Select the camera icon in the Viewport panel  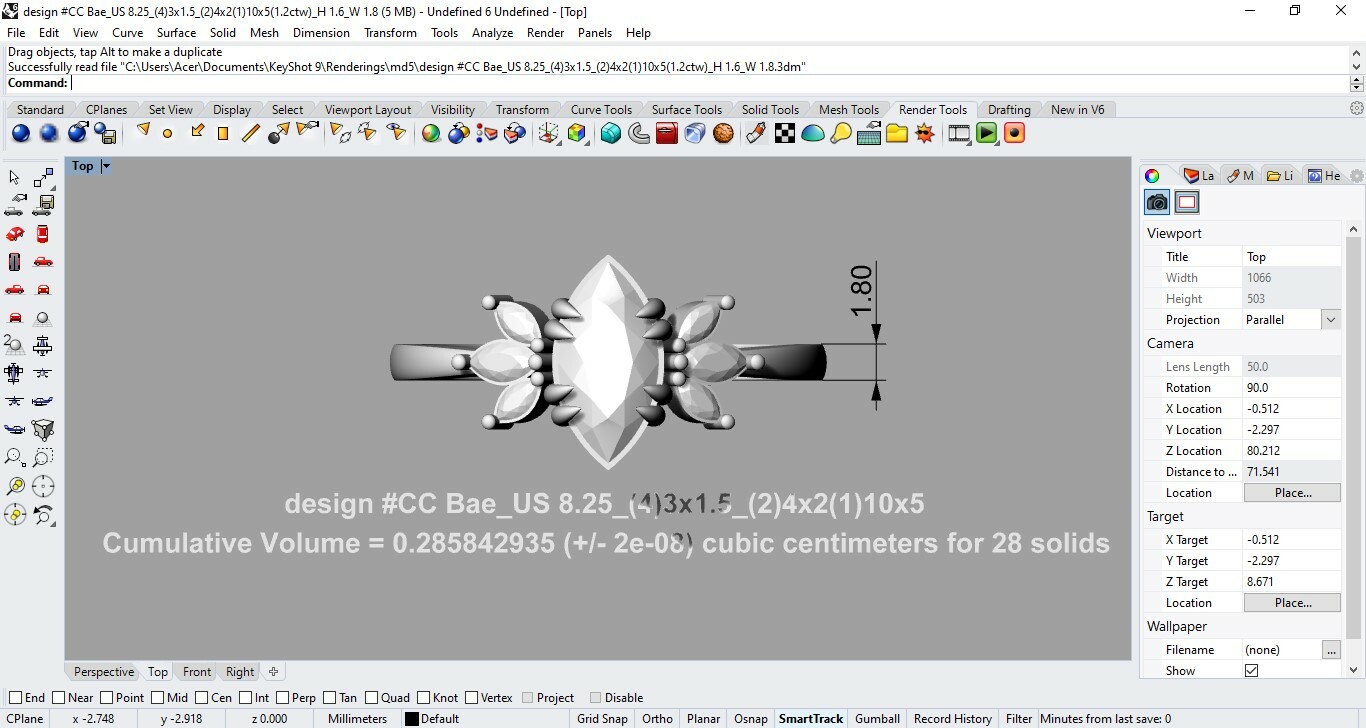pyautogui.click(x=1156, y=202)
